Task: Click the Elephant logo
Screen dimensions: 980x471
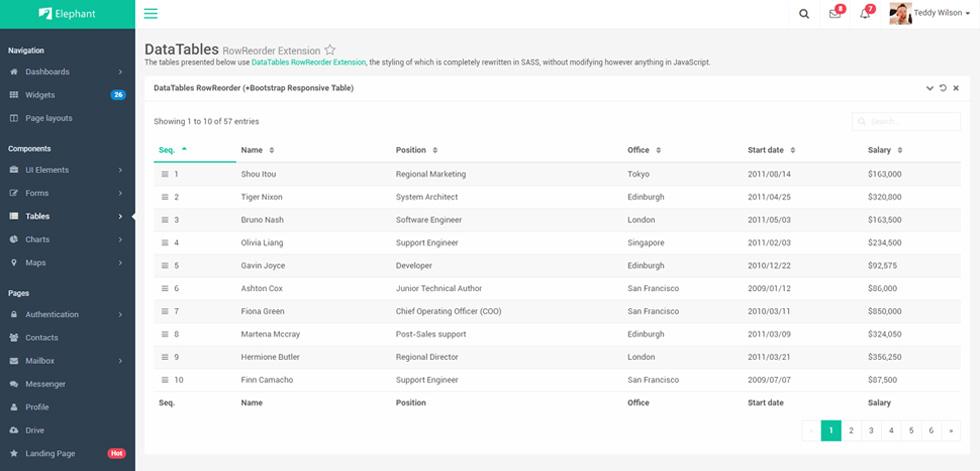Action: [67, 14]
